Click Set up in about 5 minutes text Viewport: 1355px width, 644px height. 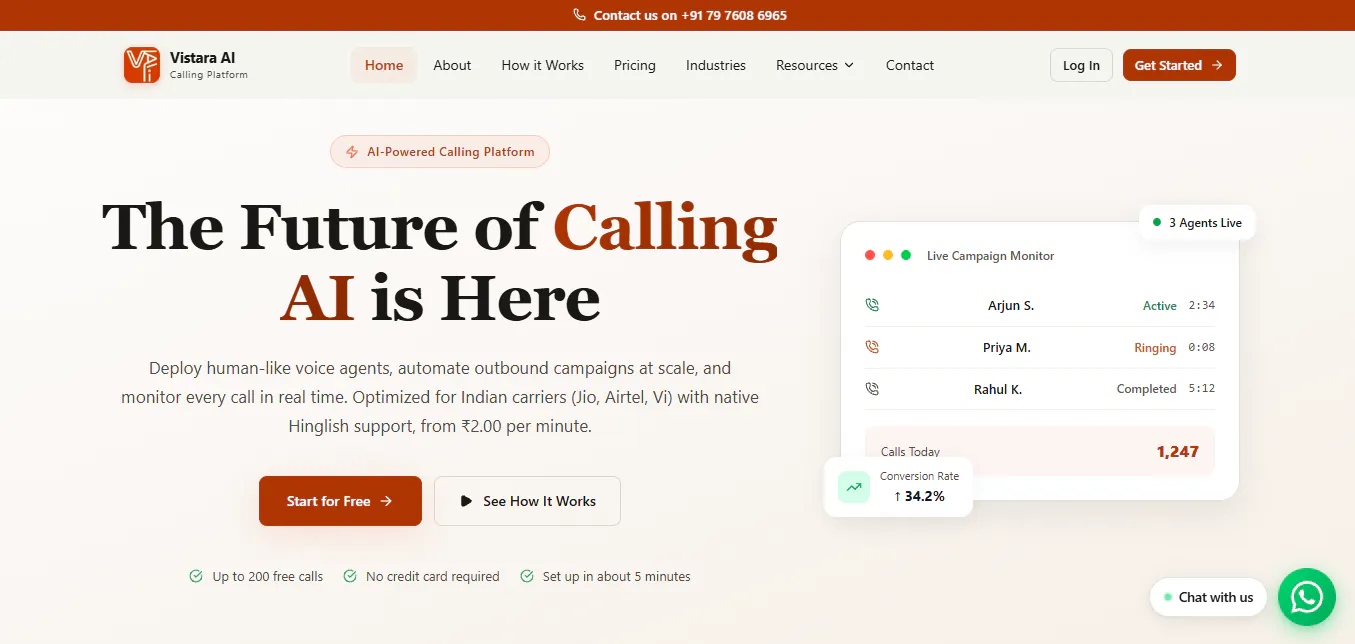pyautogui.click(x=617, y=576)
